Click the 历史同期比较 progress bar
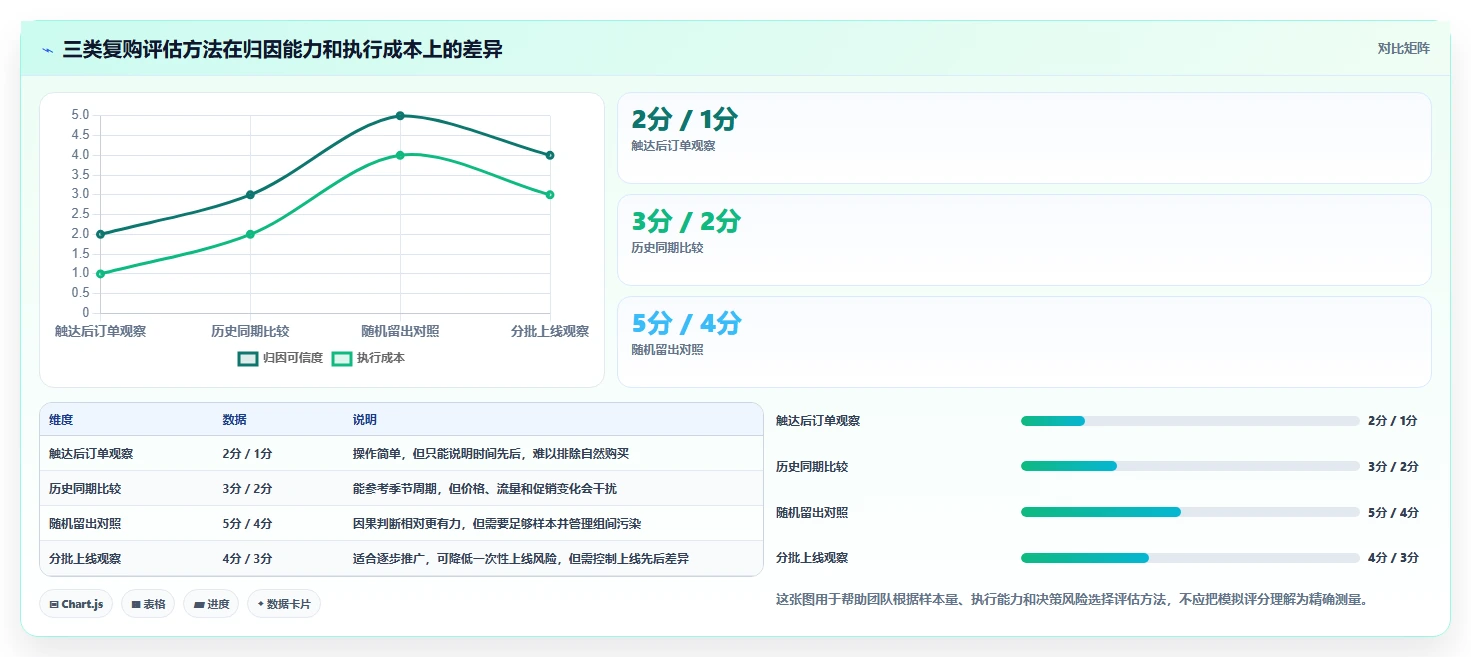 (1190, 466)
